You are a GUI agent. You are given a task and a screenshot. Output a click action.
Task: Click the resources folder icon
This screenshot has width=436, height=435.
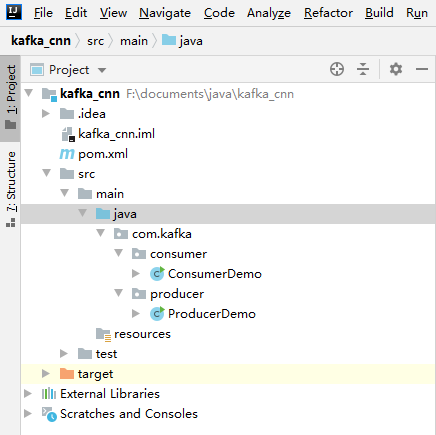(103, 335)
